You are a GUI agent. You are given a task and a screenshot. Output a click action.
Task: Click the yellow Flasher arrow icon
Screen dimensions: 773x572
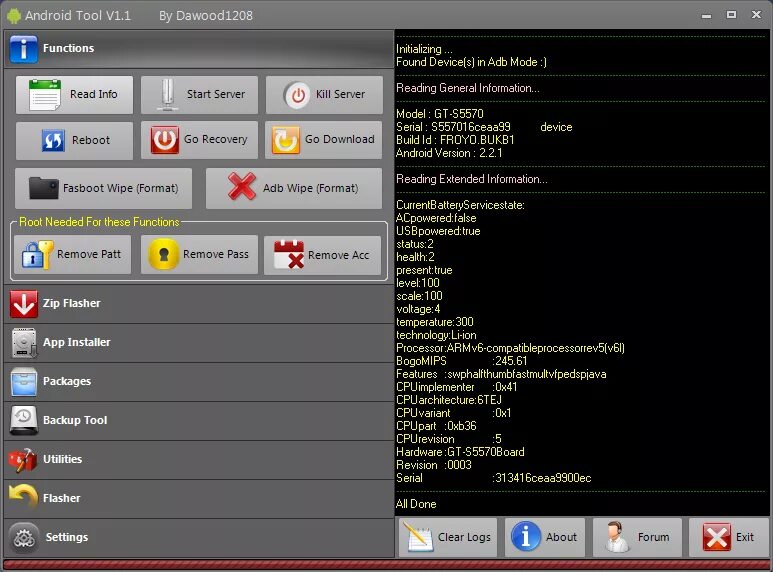click(23, 497)
